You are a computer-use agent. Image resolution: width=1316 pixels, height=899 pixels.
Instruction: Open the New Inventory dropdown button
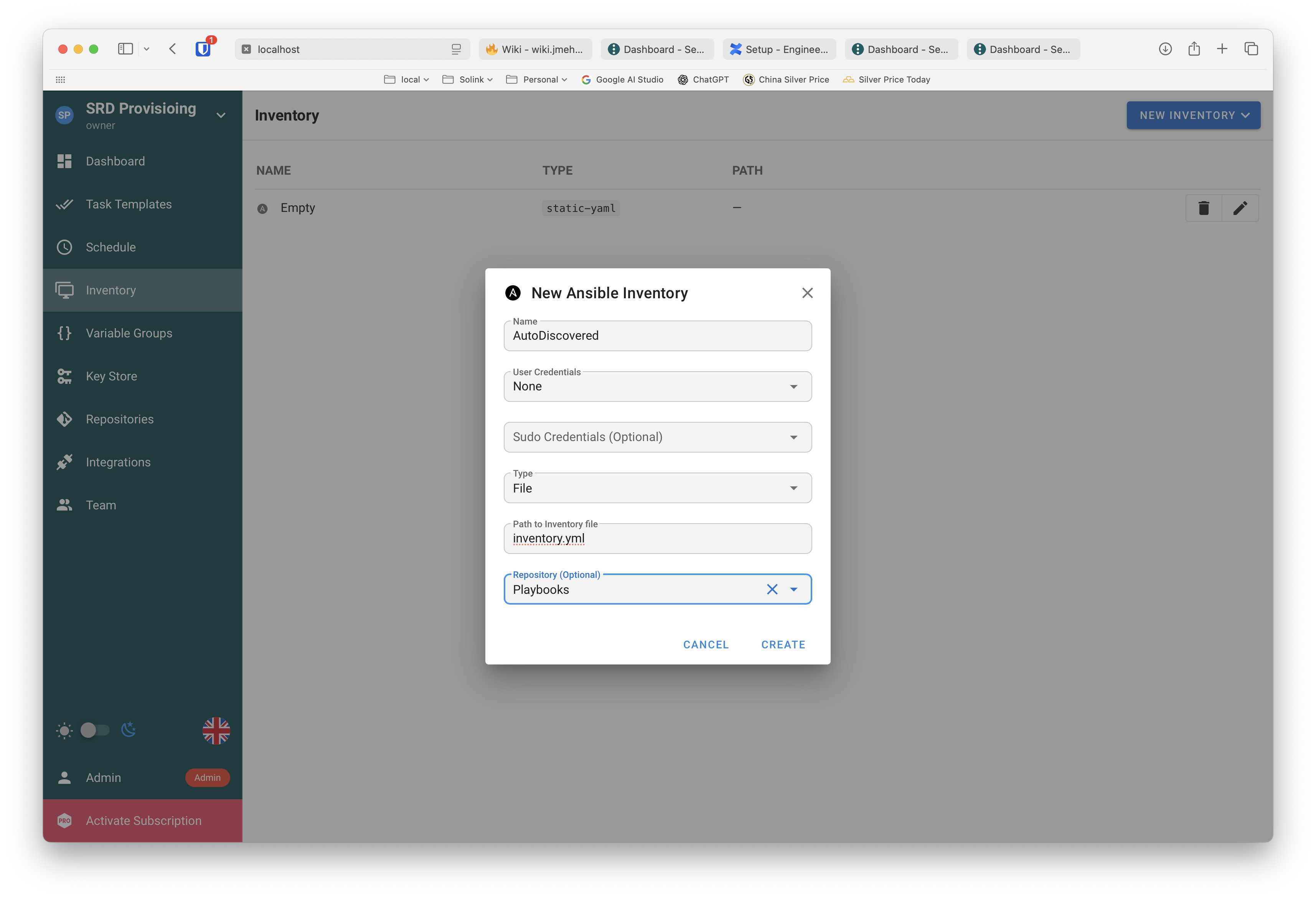1193,115
